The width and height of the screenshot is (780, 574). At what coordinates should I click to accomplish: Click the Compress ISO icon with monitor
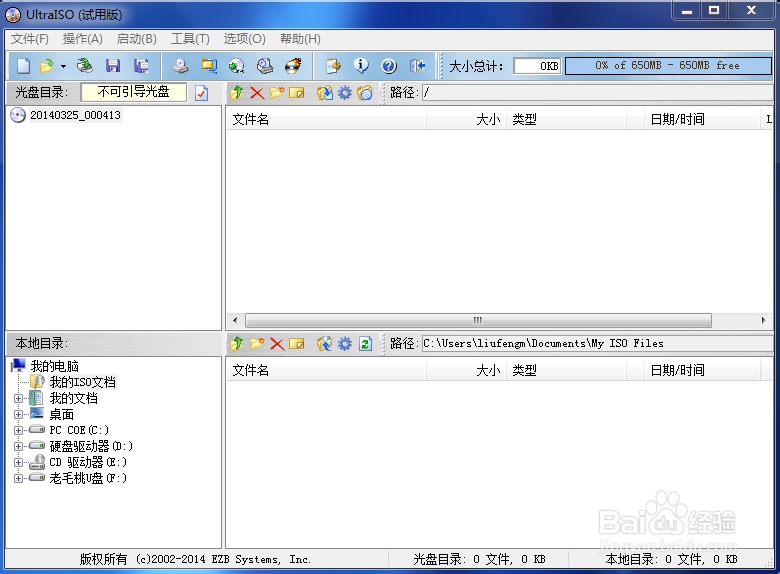pos(209,66)
